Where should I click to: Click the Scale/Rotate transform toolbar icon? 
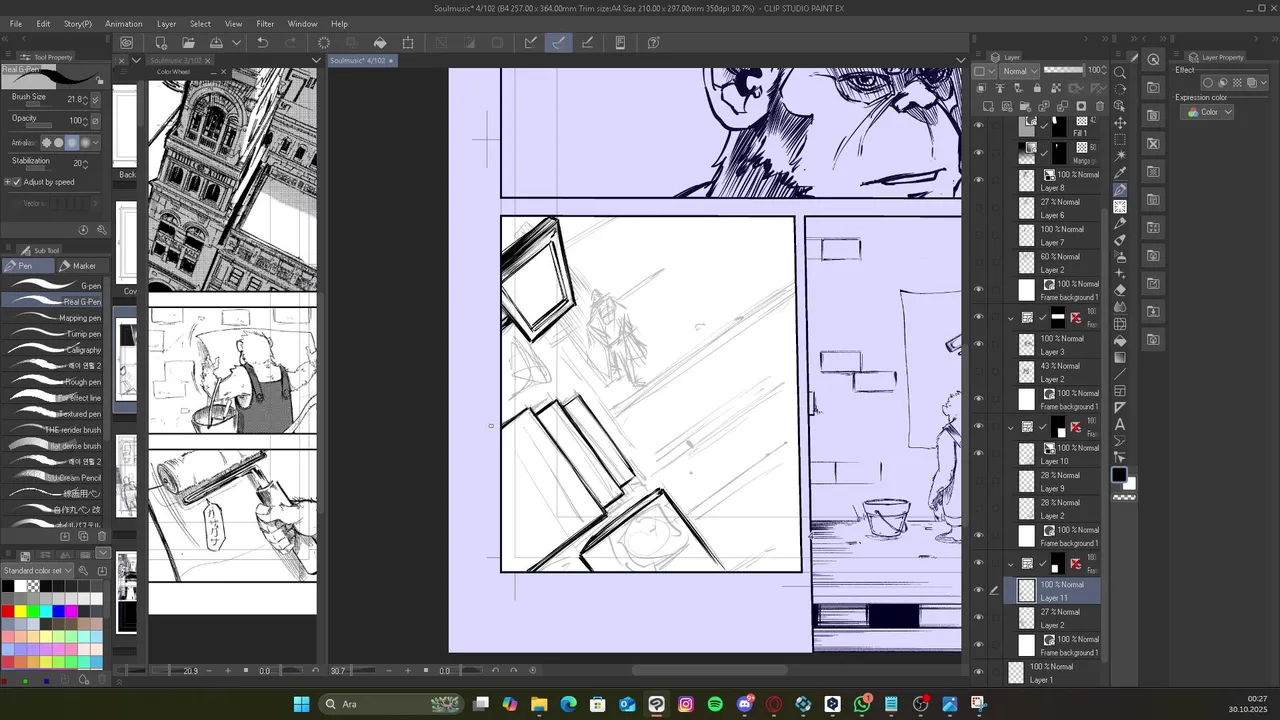pos(408,42)
